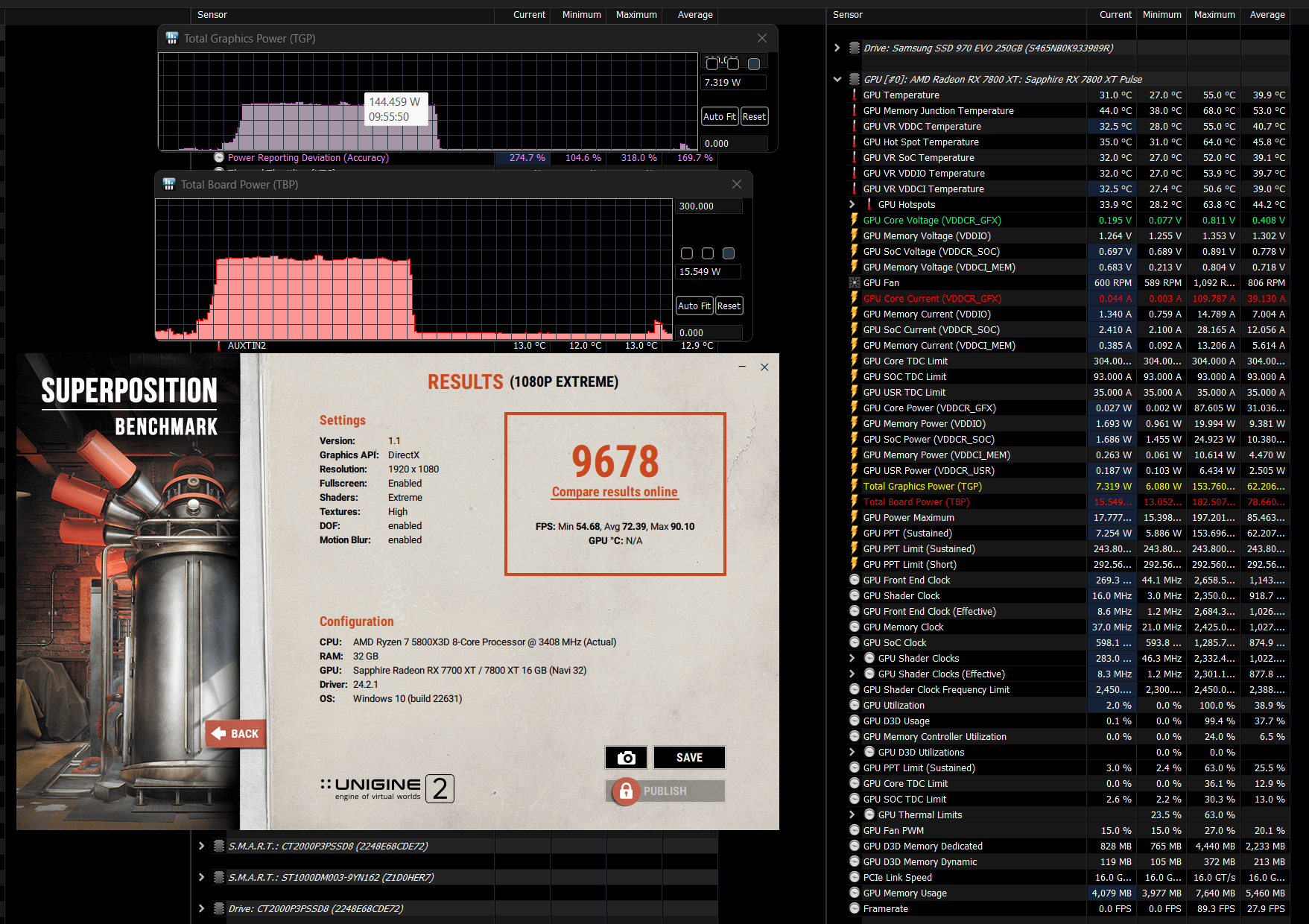Take a screenshot with the camera button

point(626,757)
